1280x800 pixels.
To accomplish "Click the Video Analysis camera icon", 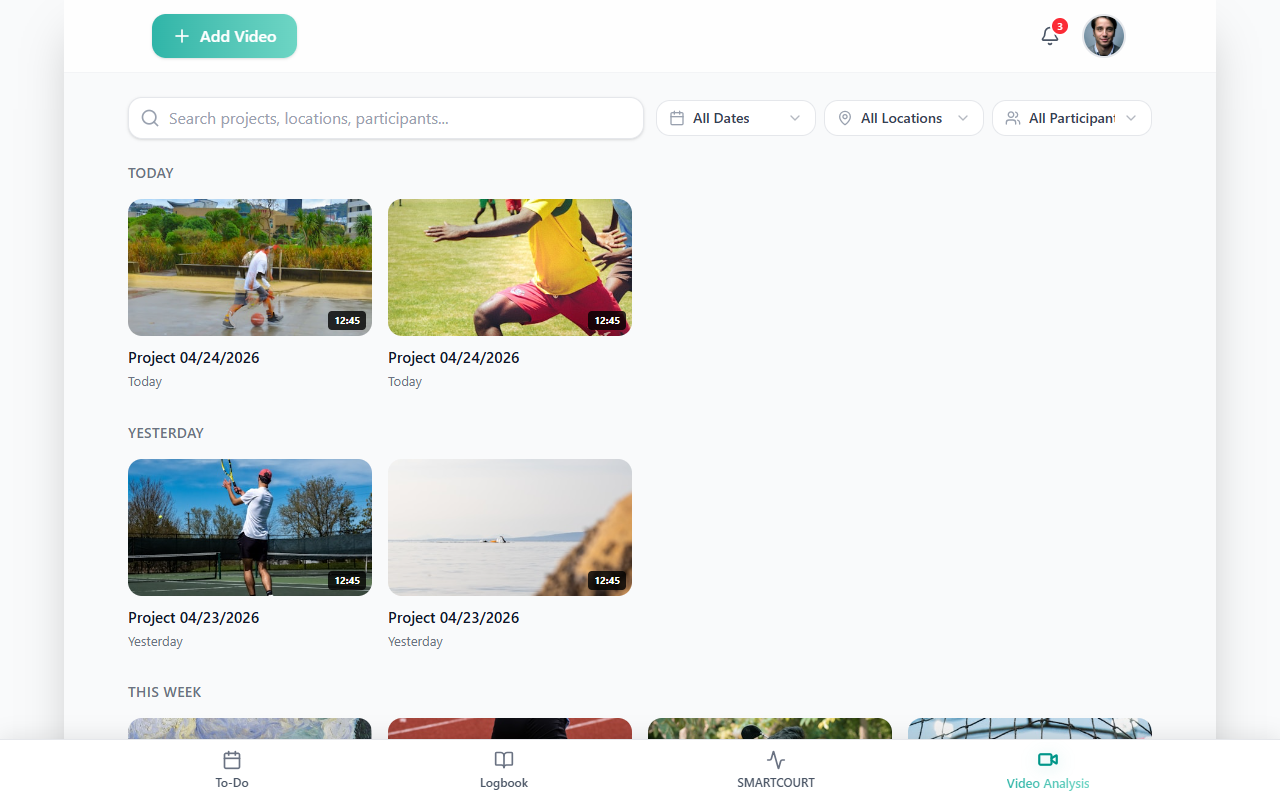I will [x=1048, y=760].
